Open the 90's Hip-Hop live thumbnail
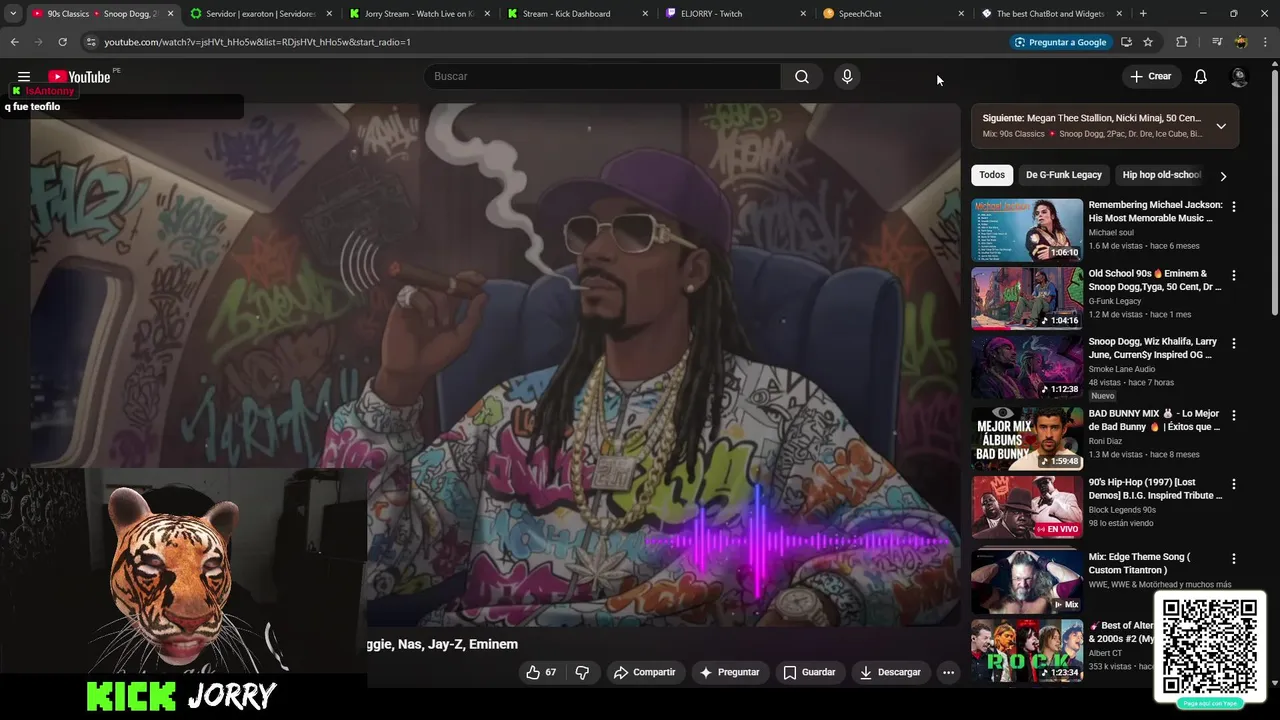The height and width of the screenshot is (720, 1280). pyautogui.click(x=1027, y=507)
